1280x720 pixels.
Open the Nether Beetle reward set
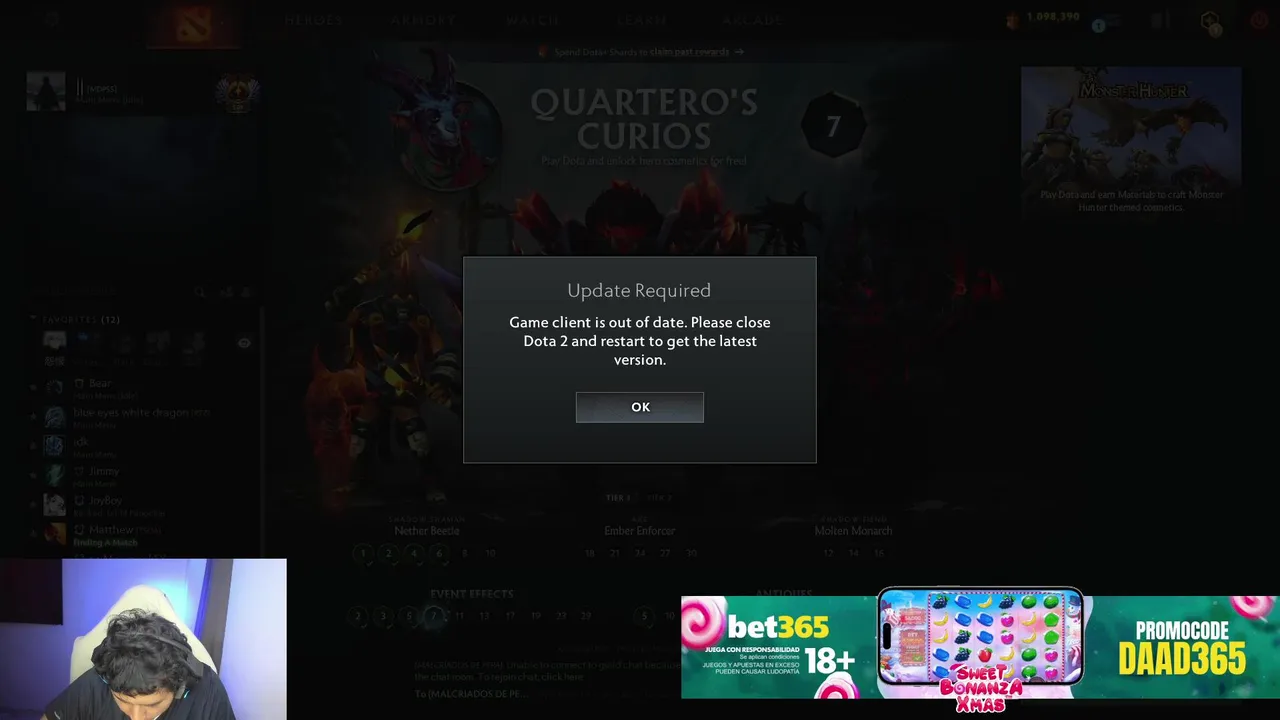click(427, 530)
